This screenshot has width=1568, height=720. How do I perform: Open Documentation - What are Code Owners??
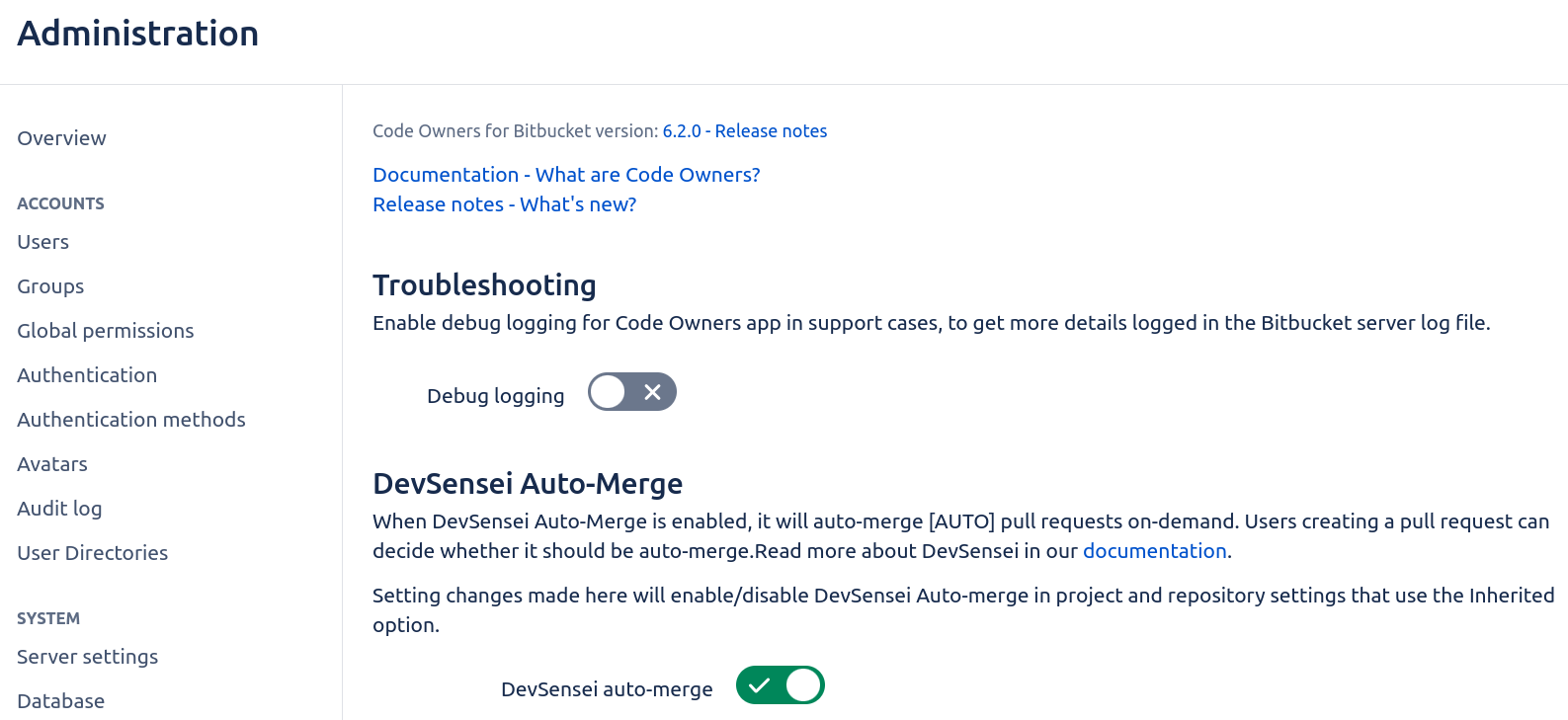[566, 175]
